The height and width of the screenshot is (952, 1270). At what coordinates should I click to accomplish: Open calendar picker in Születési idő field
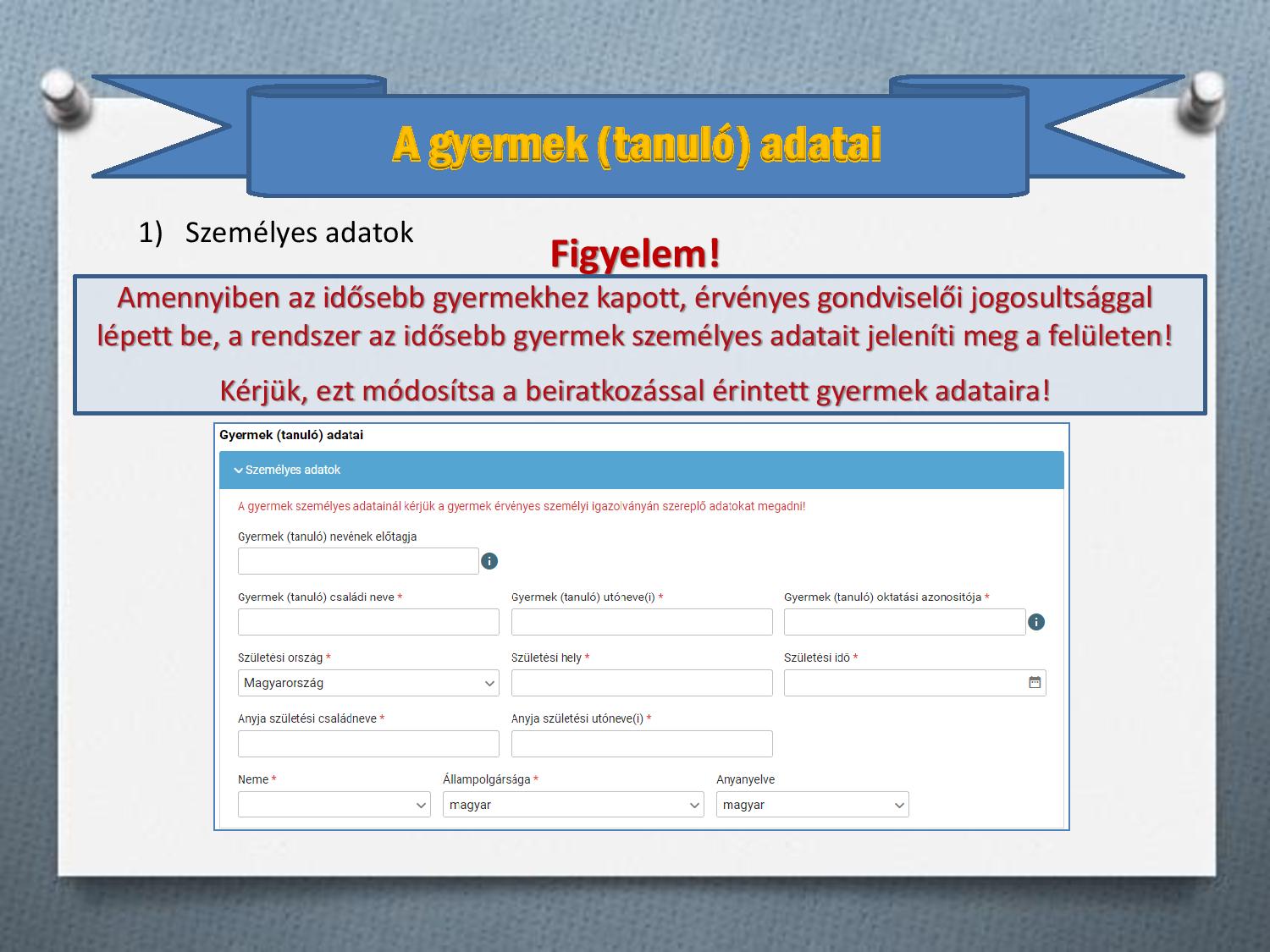[1035, 683]
